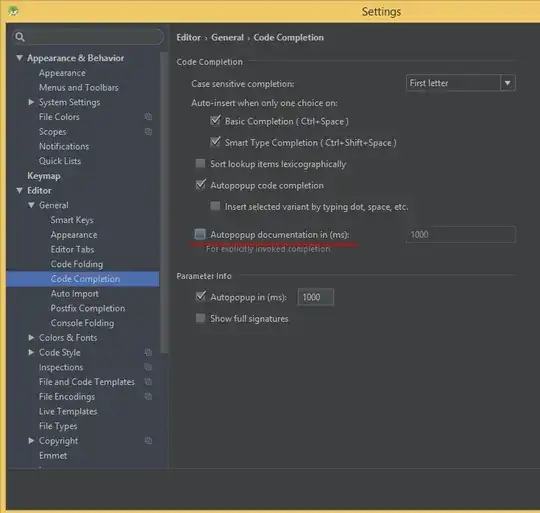Open the Keymap settings
This screenshot has height=513, width=540.
tap(44, 176)
